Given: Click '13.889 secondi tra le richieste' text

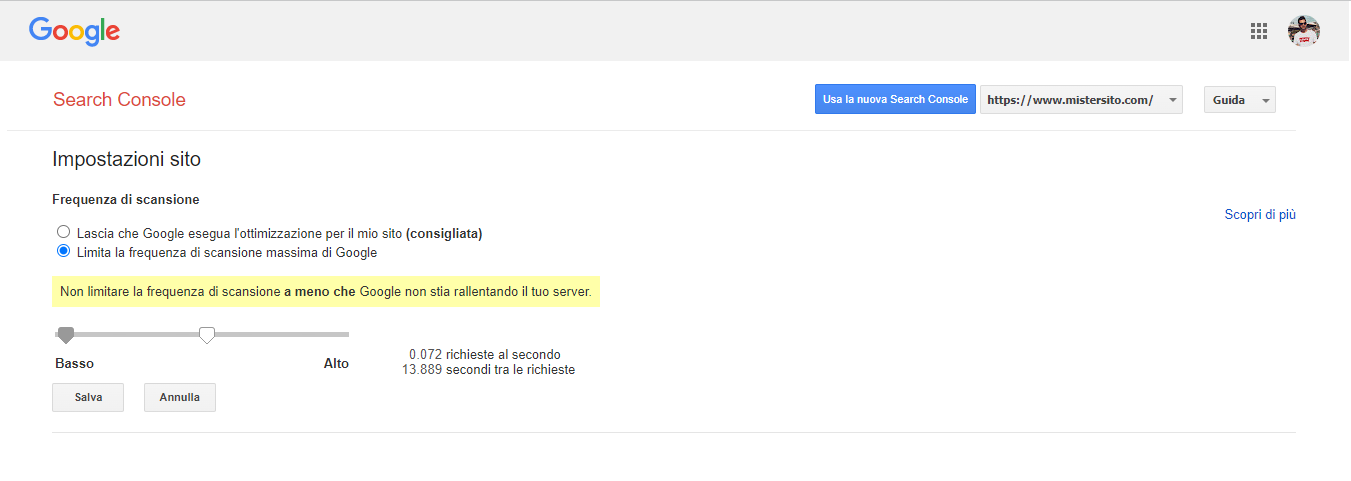Looking at the screenshot, I should 488,369.
